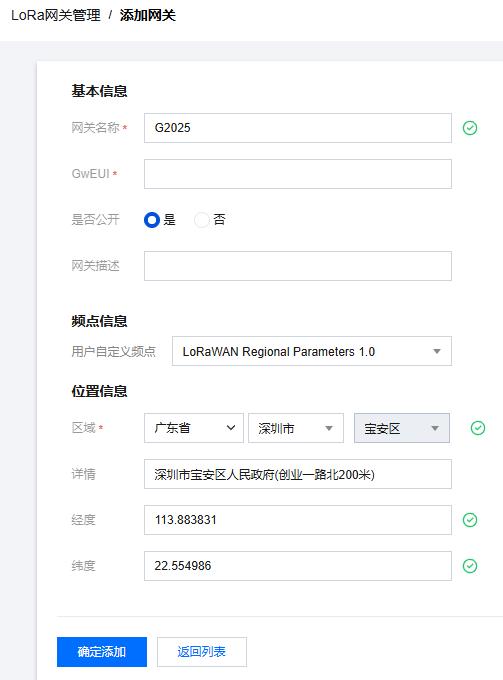
Task: Click the 添加网关 breadcrumb title
Action: coord(147,15)
